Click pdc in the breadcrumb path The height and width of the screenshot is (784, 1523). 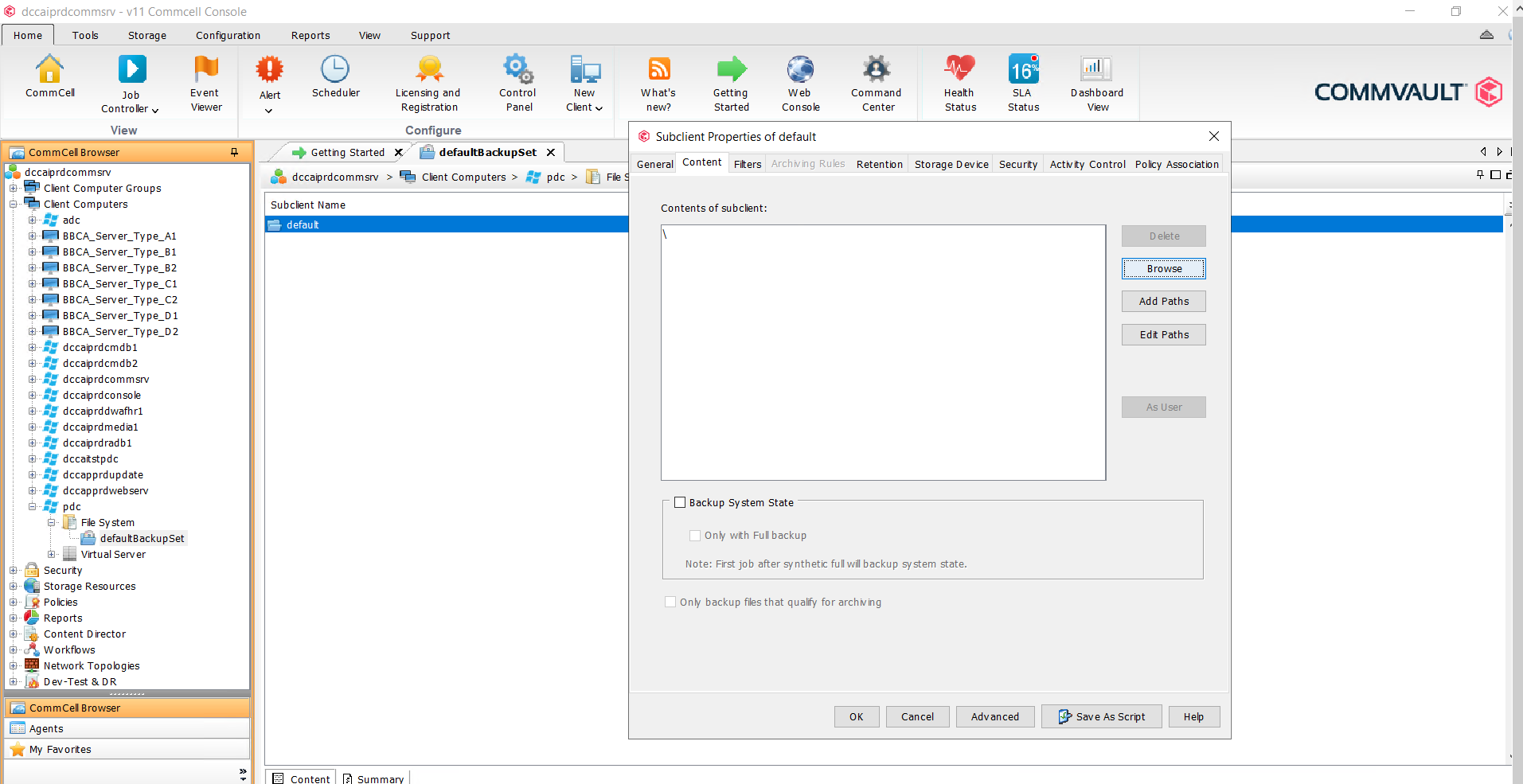556,177
